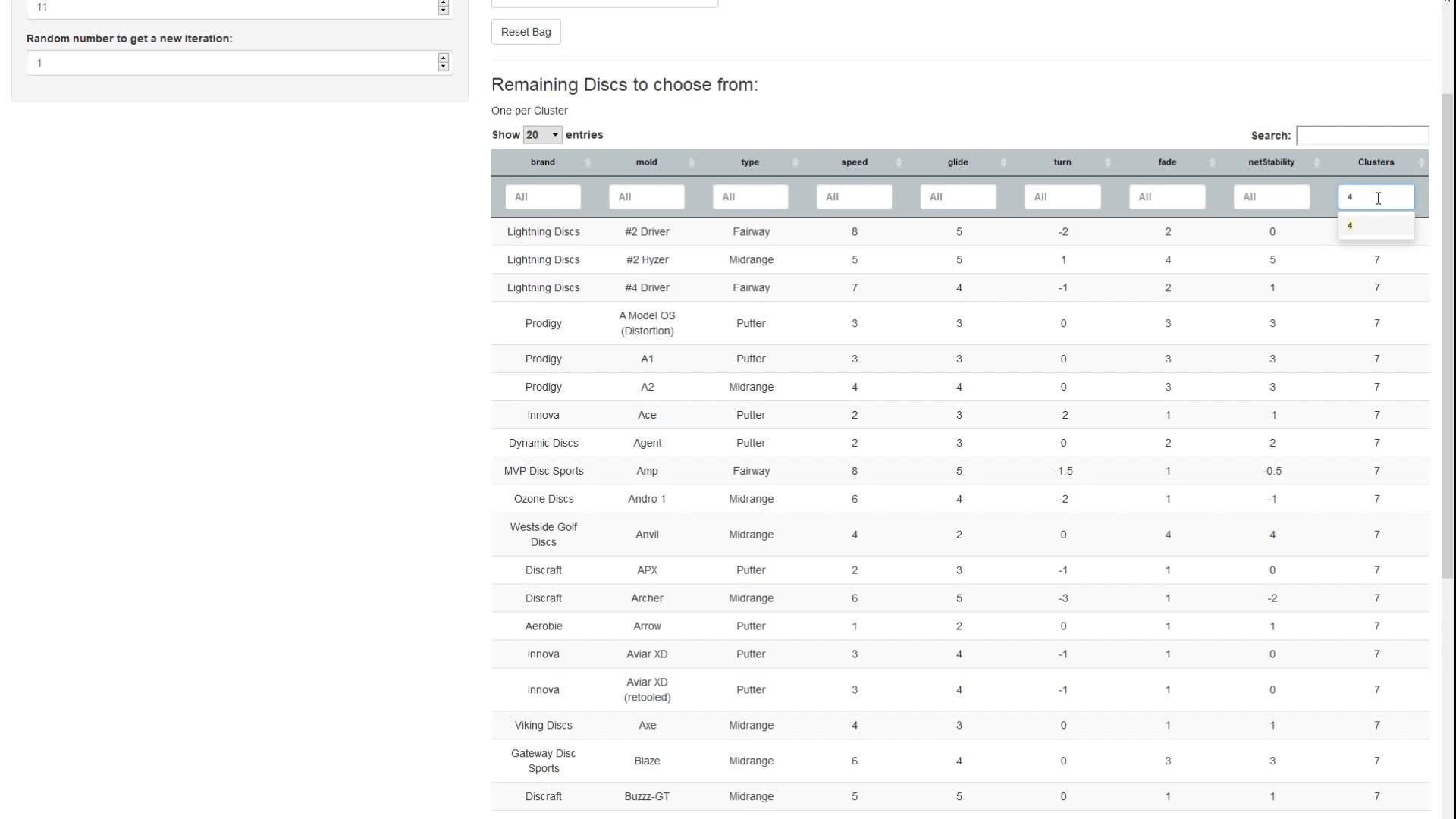This screenshot has width=1456, height=819.
Task: Click the netStability filter field
Action: [1271, 197]
